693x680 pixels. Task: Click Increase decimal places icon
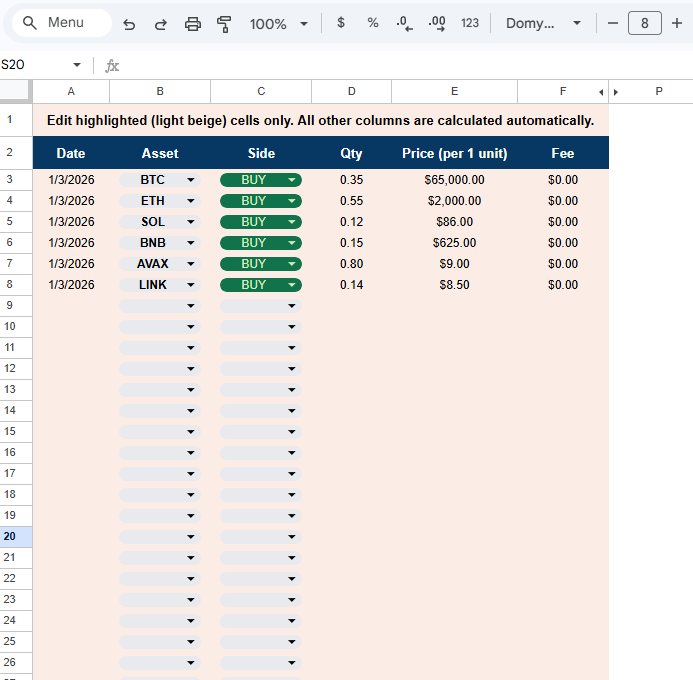[437, 23]
